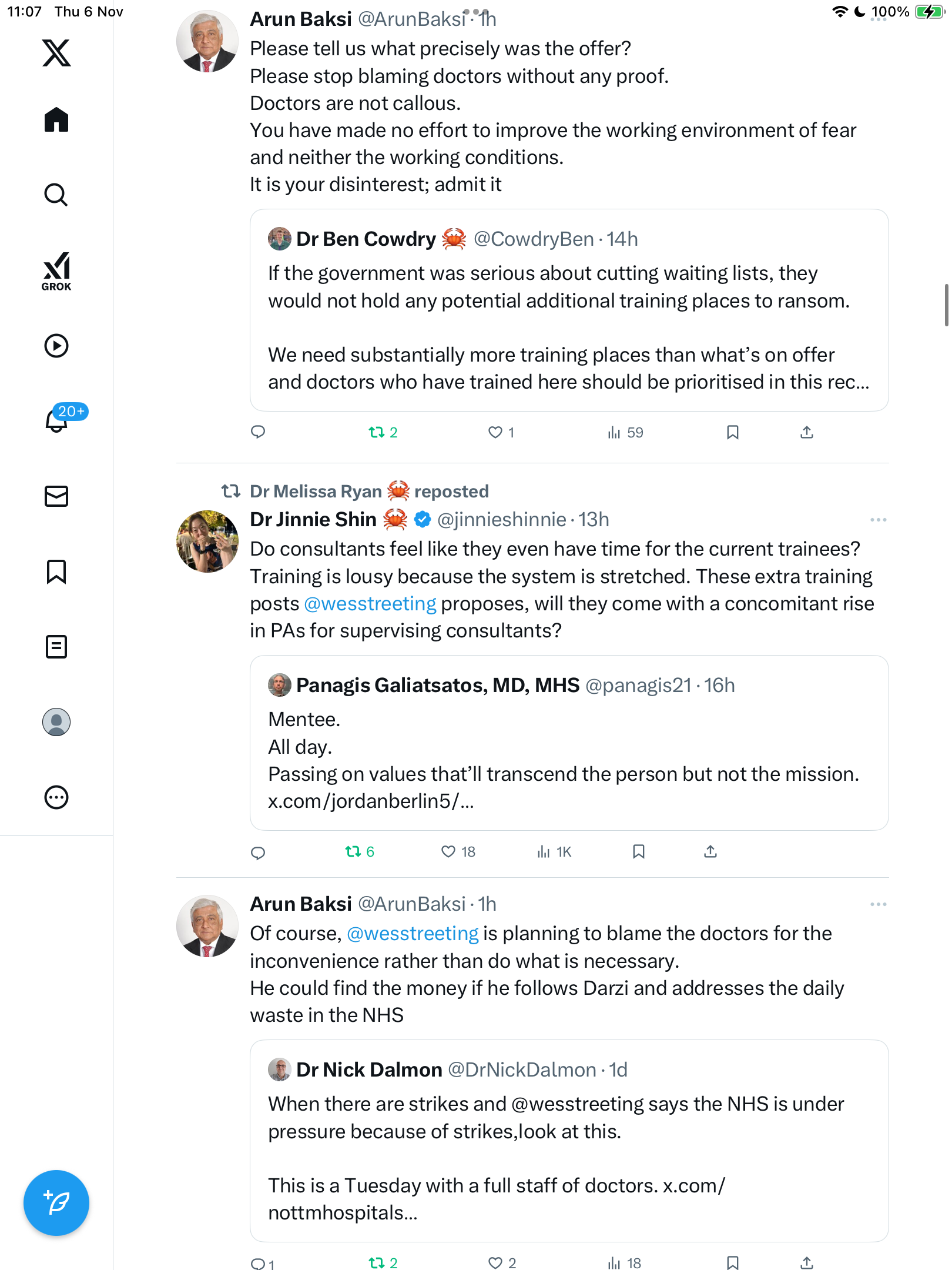Image resolution: width=952 pixels, height=1270 pixels.
Task: Like Dr Jinnie Shin's post
Action: pyautogui.click(x=448, y=851)
